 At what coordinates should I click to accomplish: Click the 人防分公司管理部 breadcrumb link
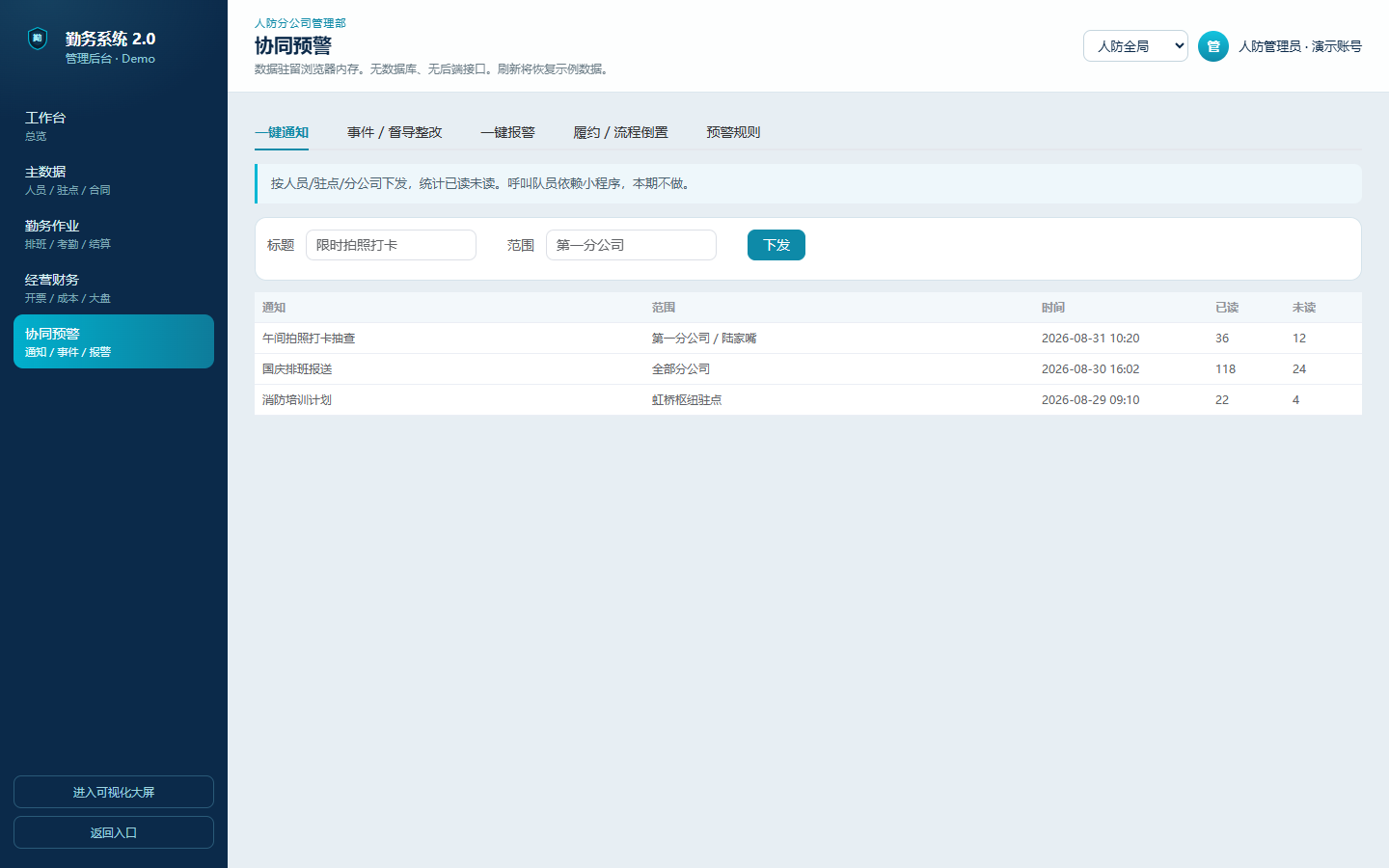click(x=300, y=23)
